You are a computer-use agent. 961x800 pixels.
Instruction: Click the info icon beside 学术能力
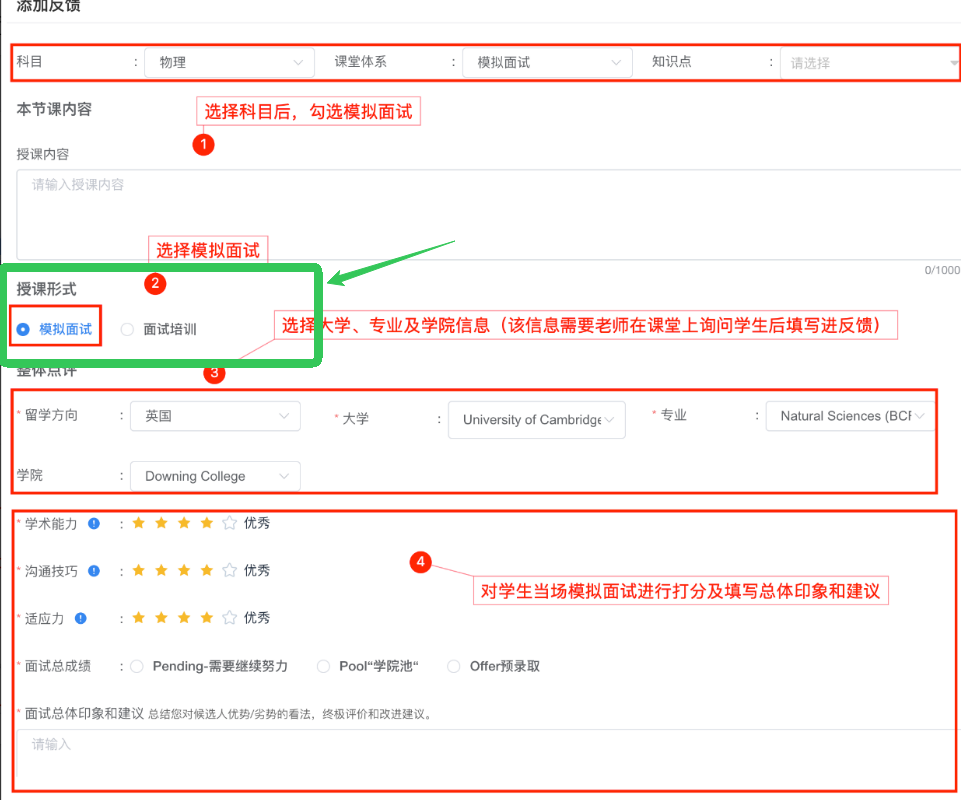93,523
